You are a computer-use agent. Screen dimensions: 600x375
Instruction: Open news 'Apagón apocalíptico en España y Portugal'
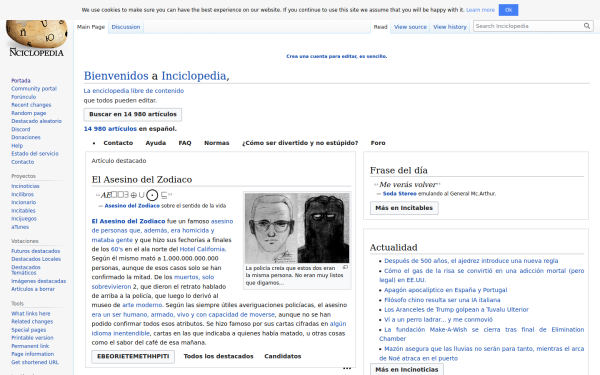[x=445, y=290]
